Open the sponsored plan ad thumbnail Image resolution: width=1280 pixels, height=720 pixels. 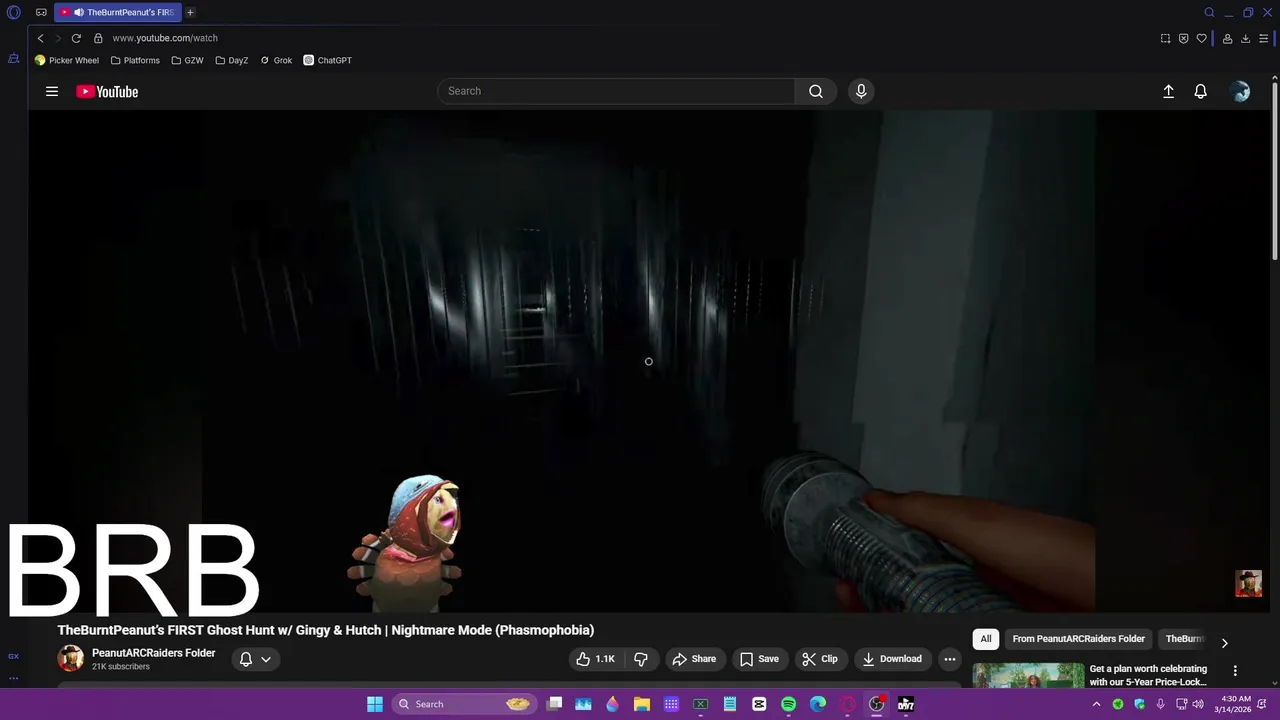point(1028,676)
